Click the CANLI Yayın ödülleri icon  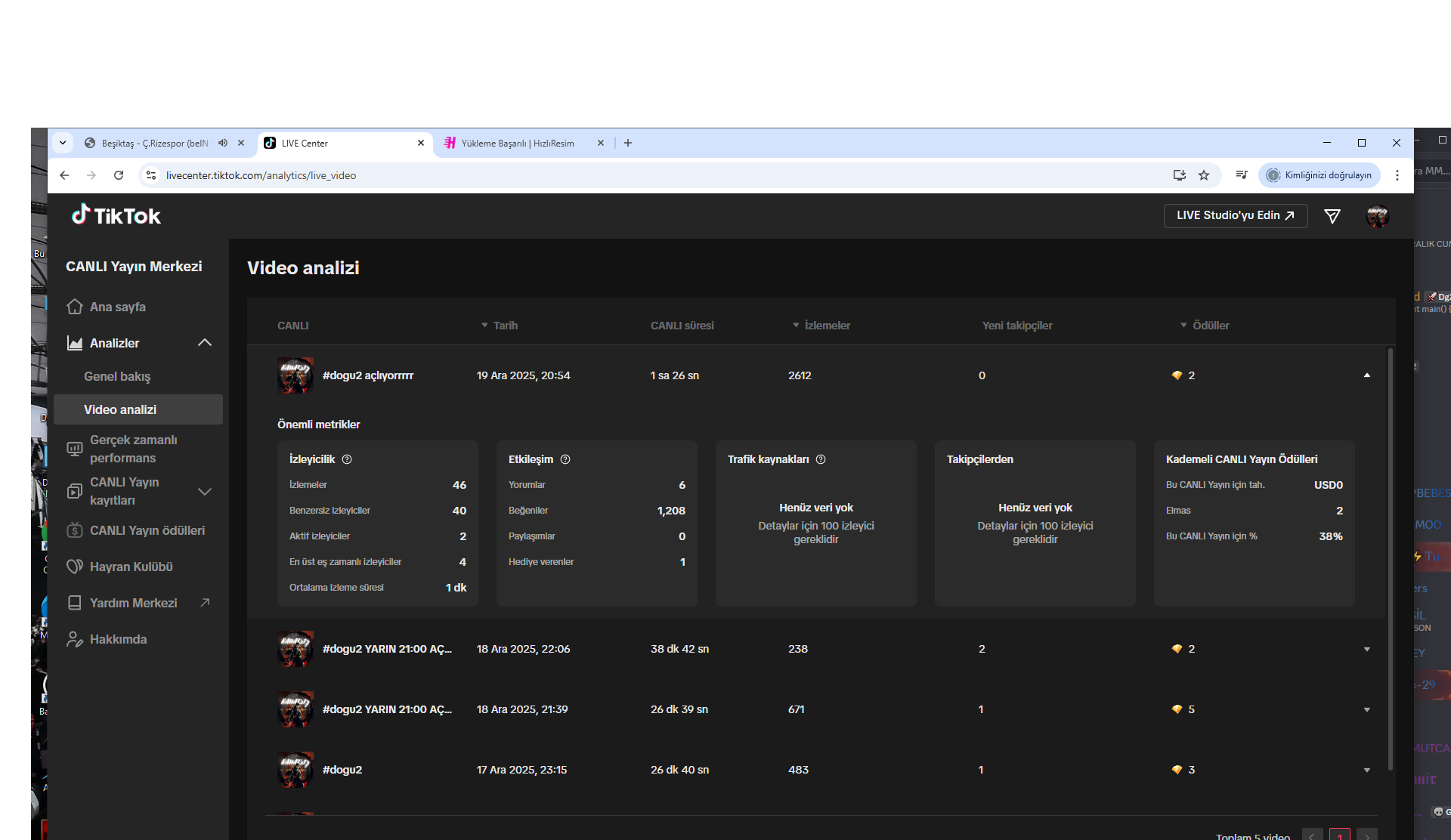coord(75,530)
